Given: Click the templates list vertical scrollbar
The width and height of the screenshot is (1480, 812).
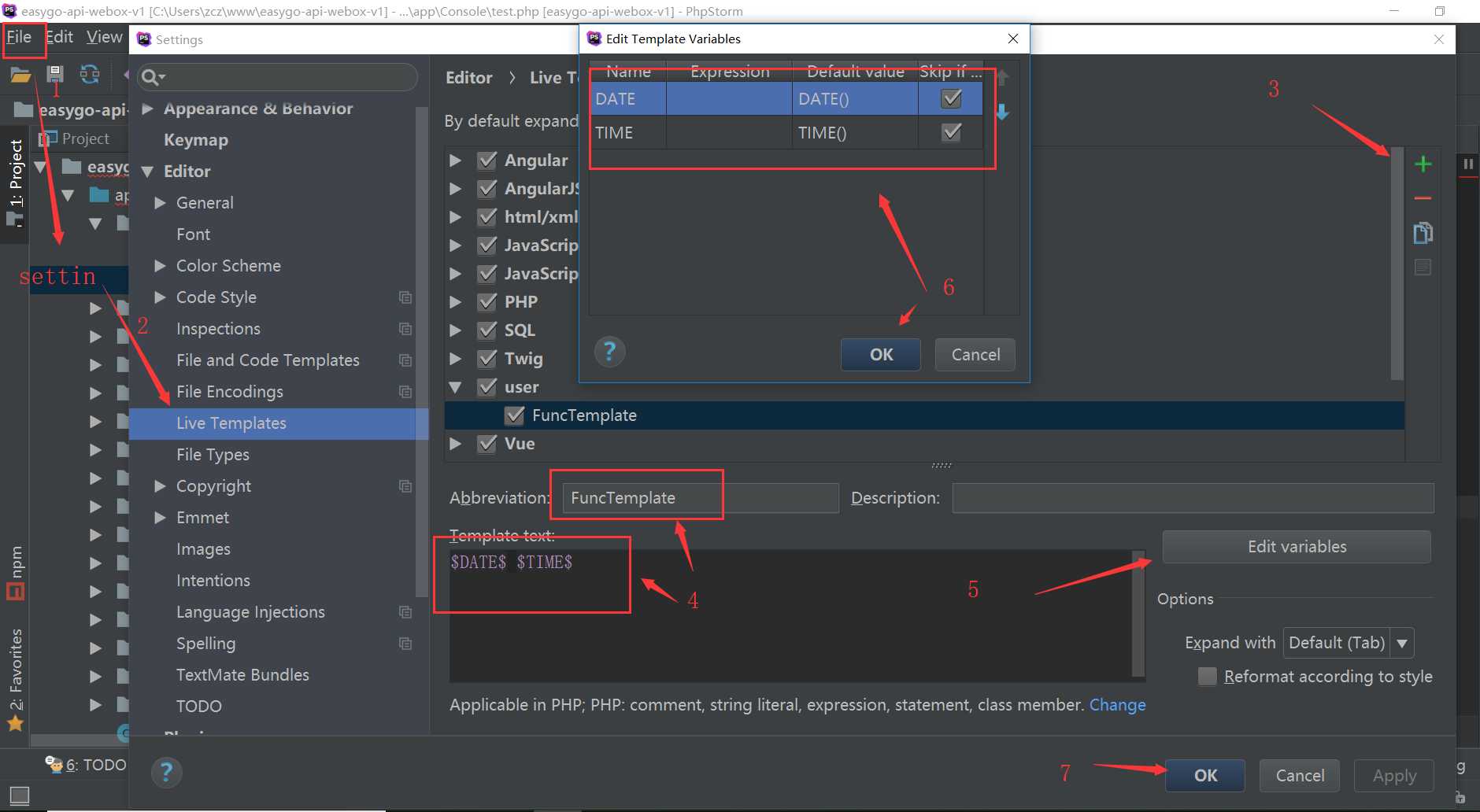Looking at the screenshot, I should [1397, 264].
